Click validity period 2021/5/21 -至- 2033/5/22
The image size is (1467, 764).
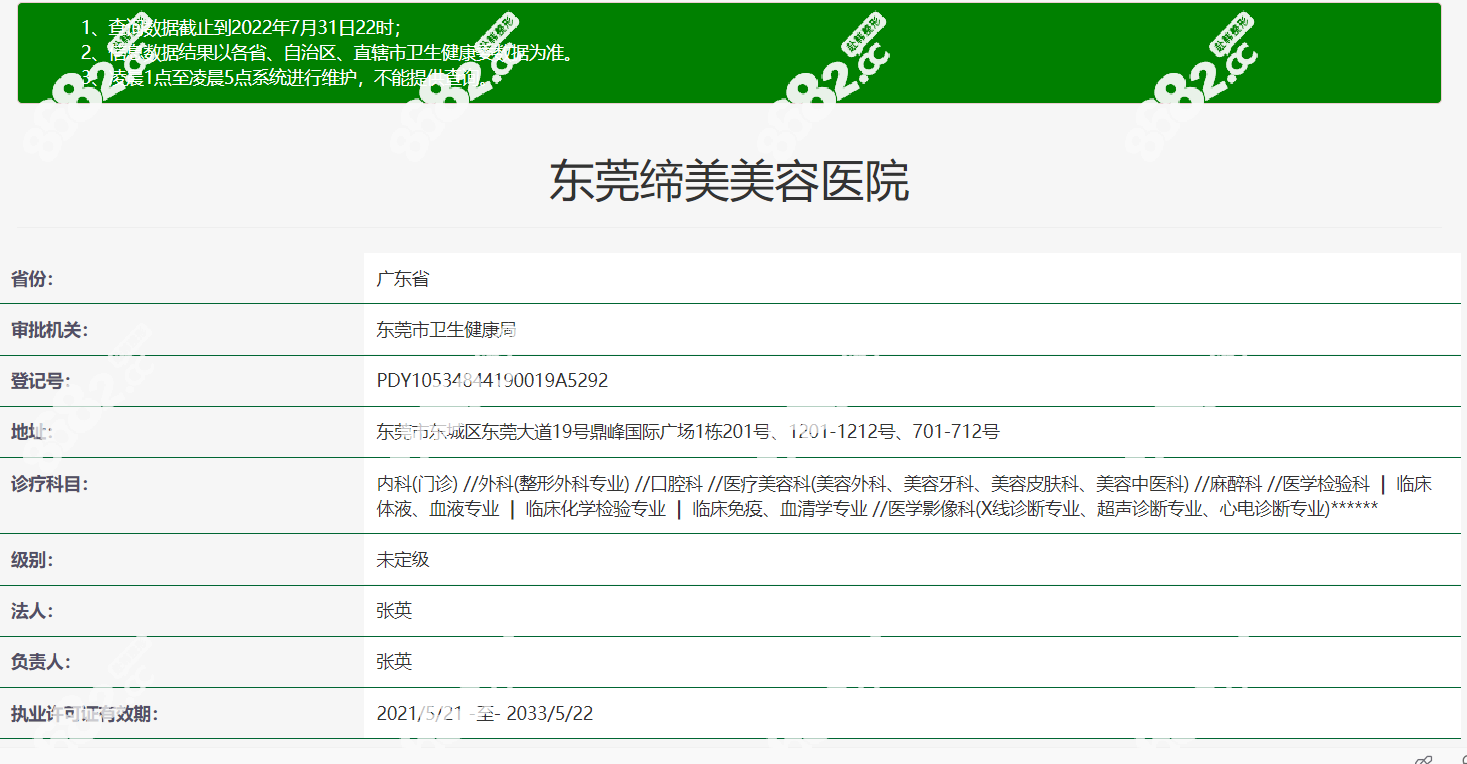click(485, 713)
